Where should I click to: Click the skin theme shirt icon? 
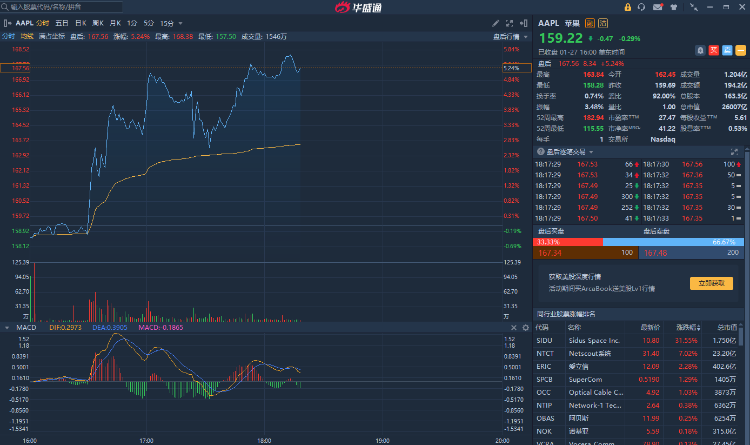tap(675, 8)
